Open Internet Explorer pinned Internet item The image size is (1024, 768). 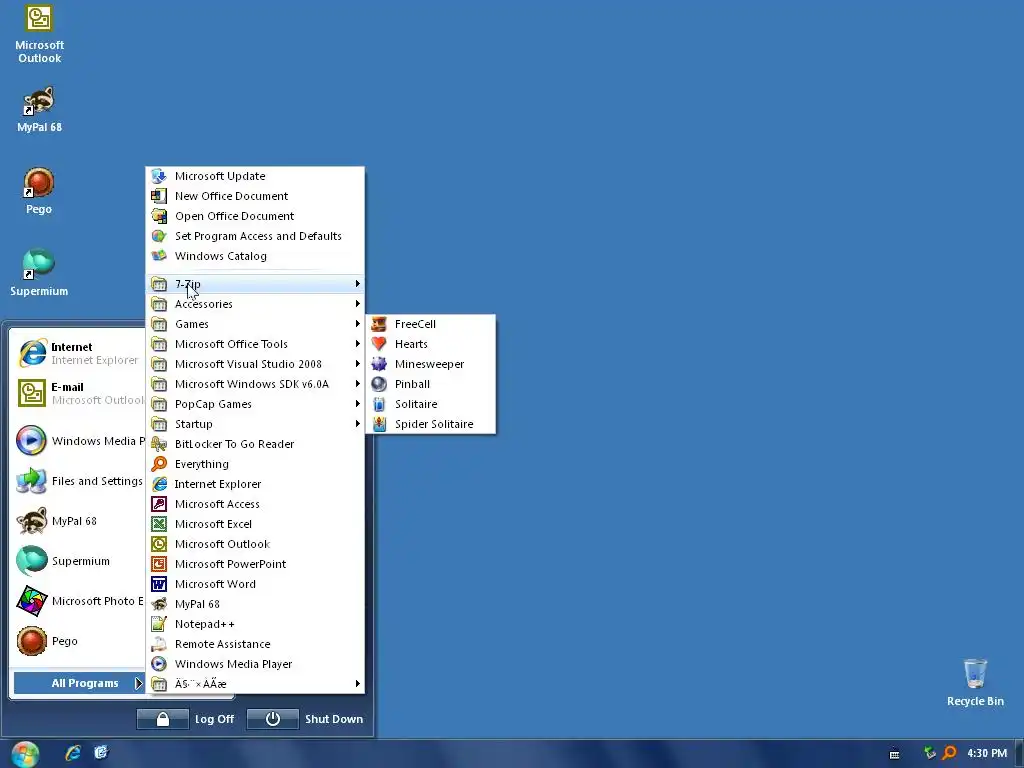(x=78, y=353)
